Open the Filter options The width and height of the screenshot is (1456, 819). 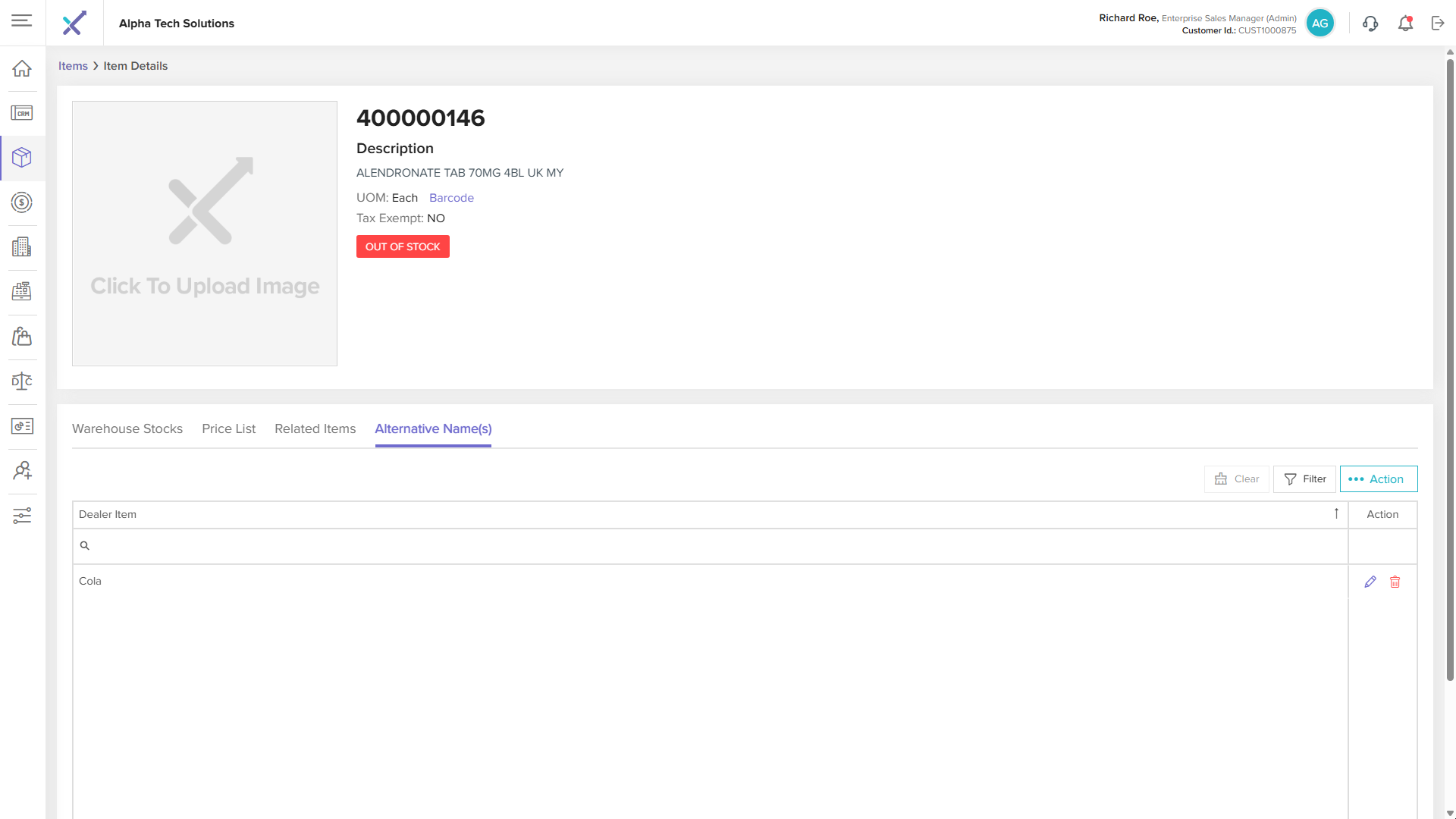[1304, 479]
